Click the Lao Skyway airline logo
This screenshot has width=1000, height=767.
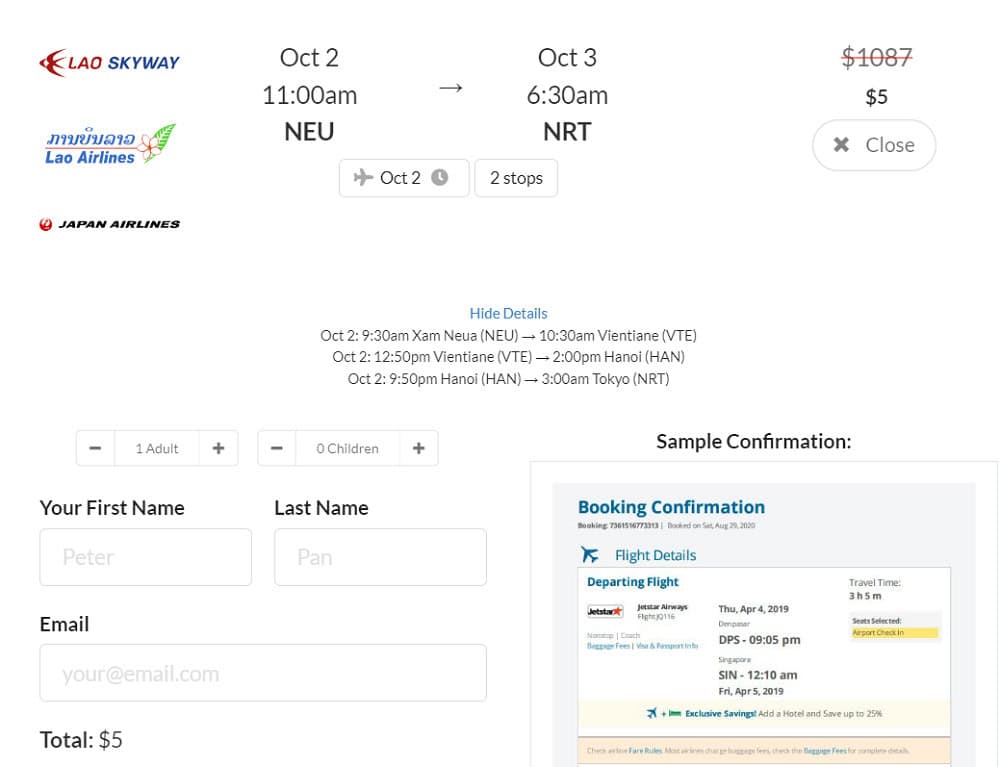[109, 62]
